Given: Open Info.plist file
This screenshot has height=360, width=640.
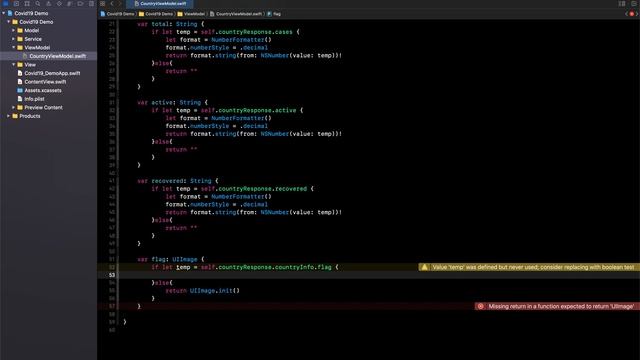Looking at the screenshot, I should point(49,99).
